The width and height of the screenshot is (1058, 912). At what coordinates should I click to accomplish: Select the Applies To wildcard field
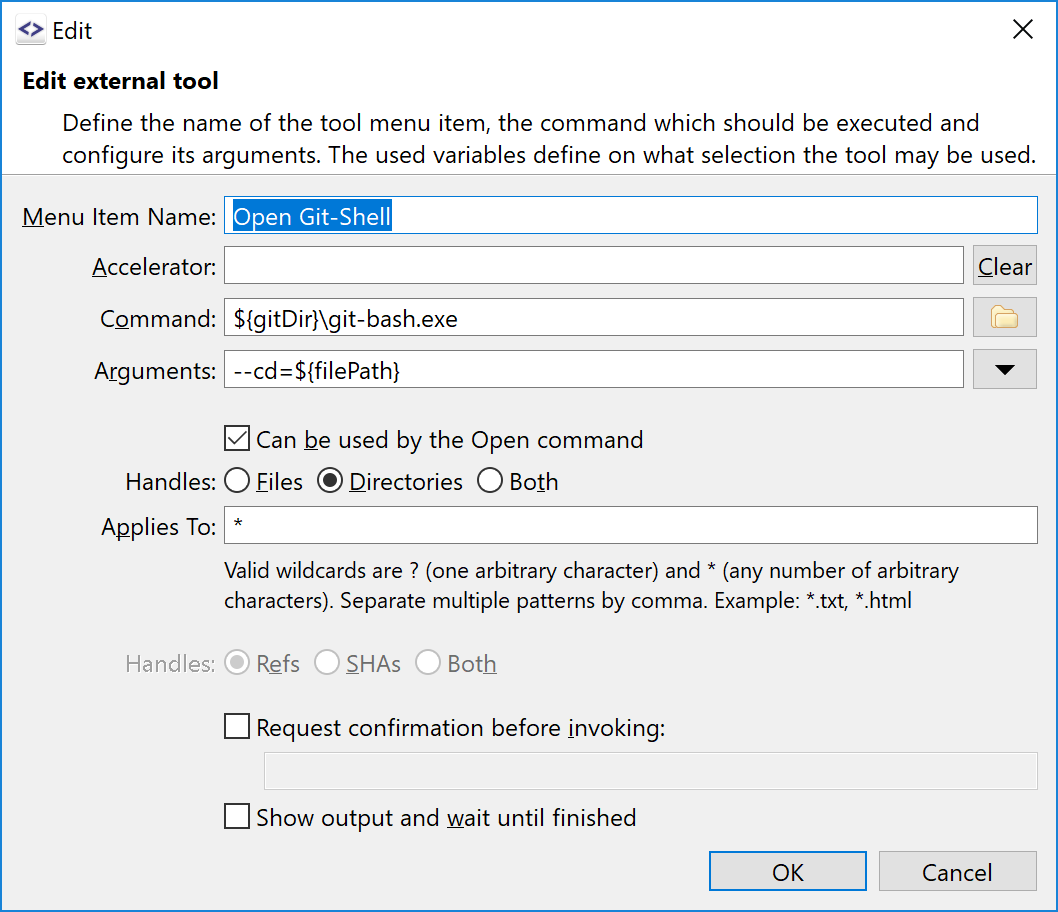tap(631, 527)
